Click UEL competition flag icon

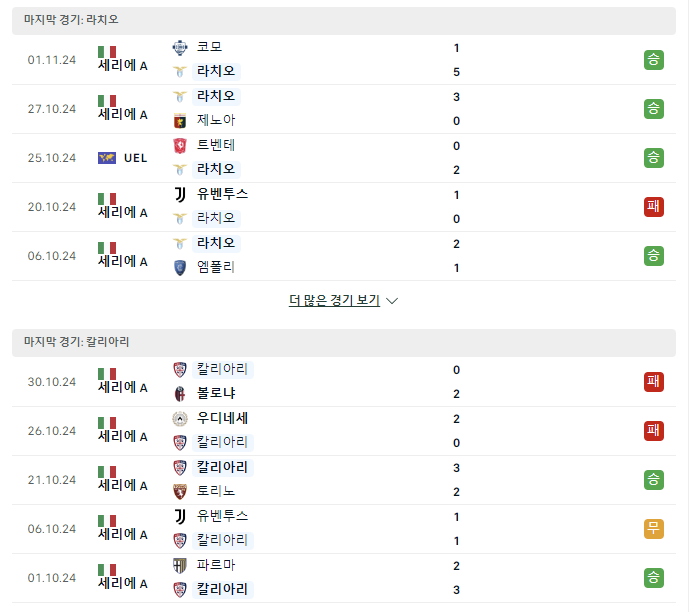point(107,158)
